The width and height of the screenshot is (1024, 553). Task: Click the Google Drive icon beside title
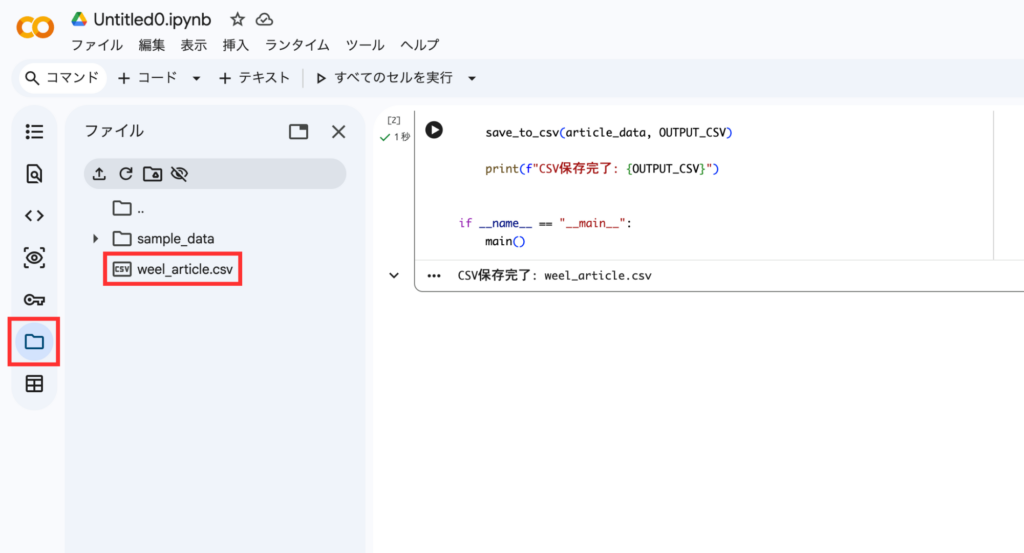tap(79, 19)
